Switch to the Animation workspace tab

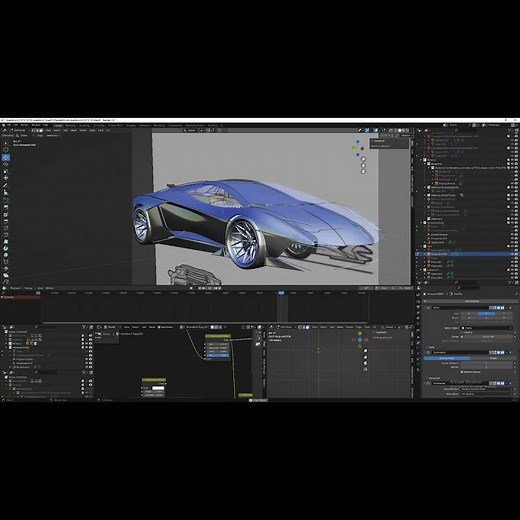pos(144,126)
